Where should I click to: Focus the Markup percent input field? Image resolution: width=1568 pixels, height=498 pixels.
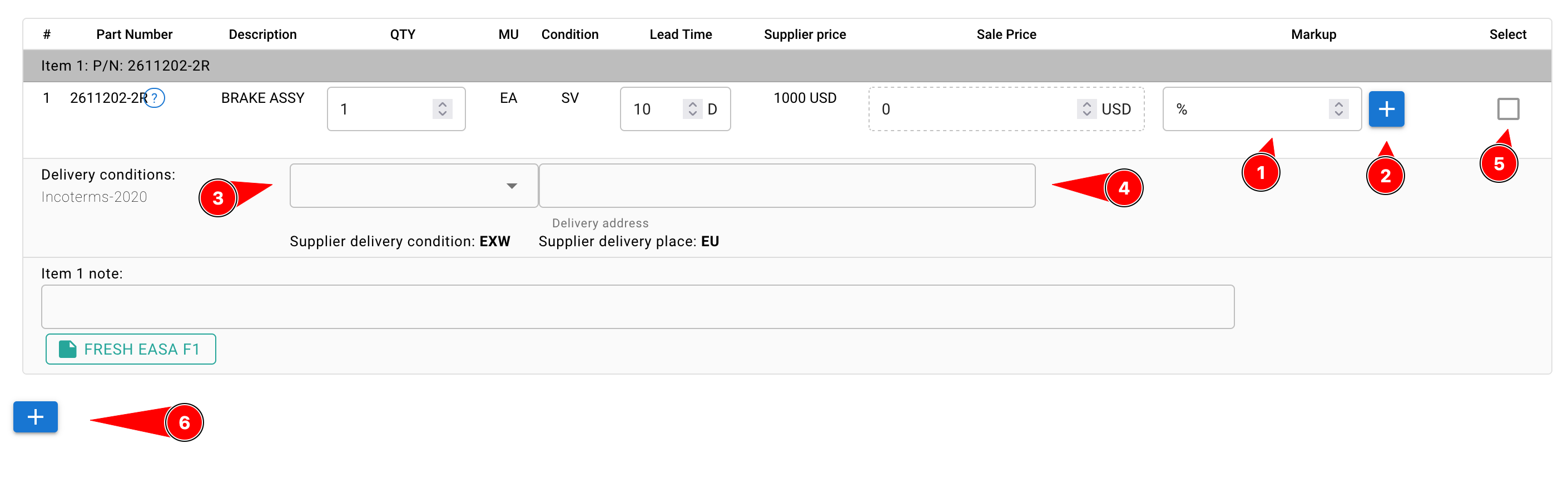(1248, 109)
